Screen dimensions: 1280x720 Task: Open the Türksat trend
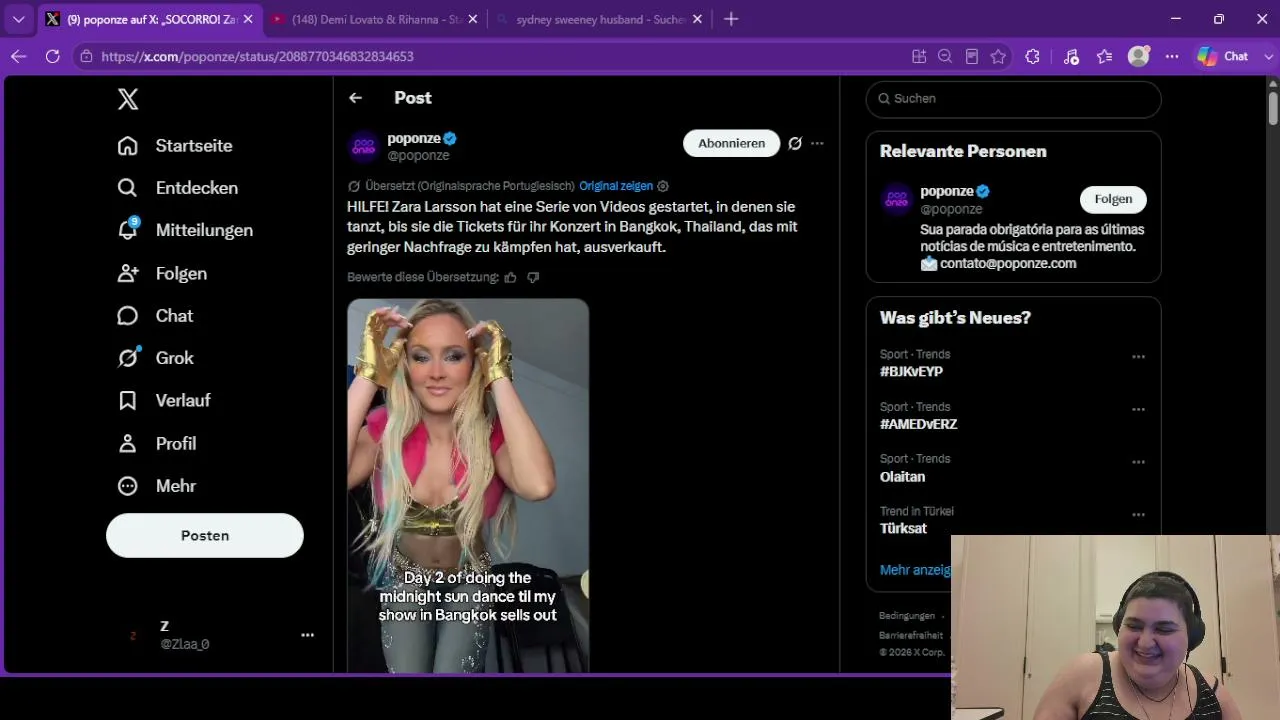click(x=903, y=529)
